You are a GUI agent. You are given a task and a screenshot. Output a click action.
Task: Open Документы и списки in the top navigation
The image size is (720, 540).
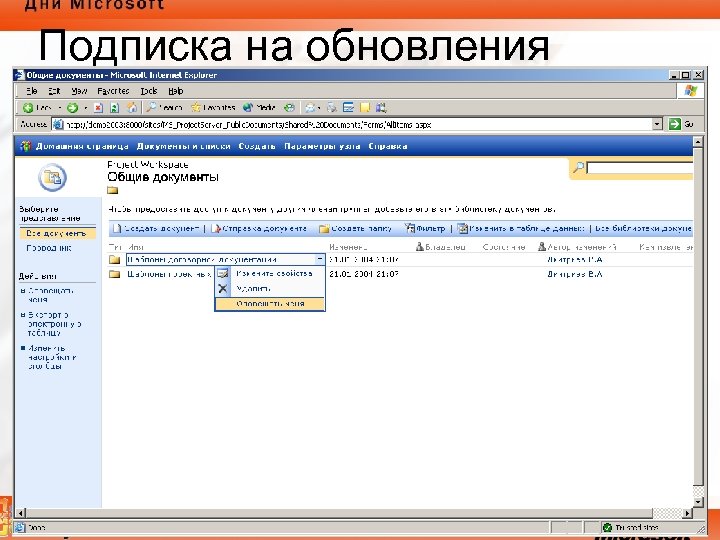pyautogui.click(x=184, y=146)
